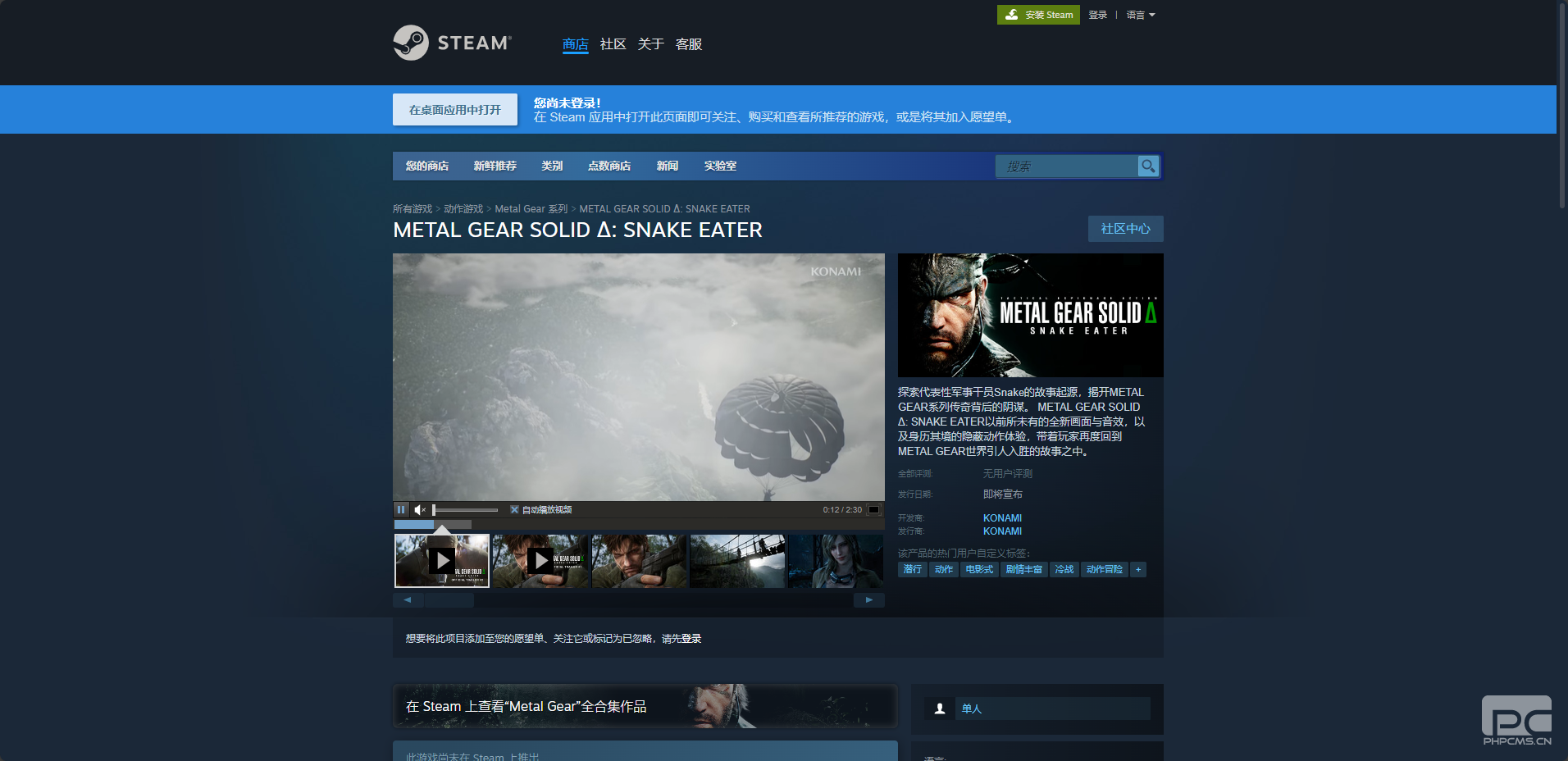Screen dimensions: 1568x761
Task: Unmute the trailer with speaker icon
Action: point(420,510)
